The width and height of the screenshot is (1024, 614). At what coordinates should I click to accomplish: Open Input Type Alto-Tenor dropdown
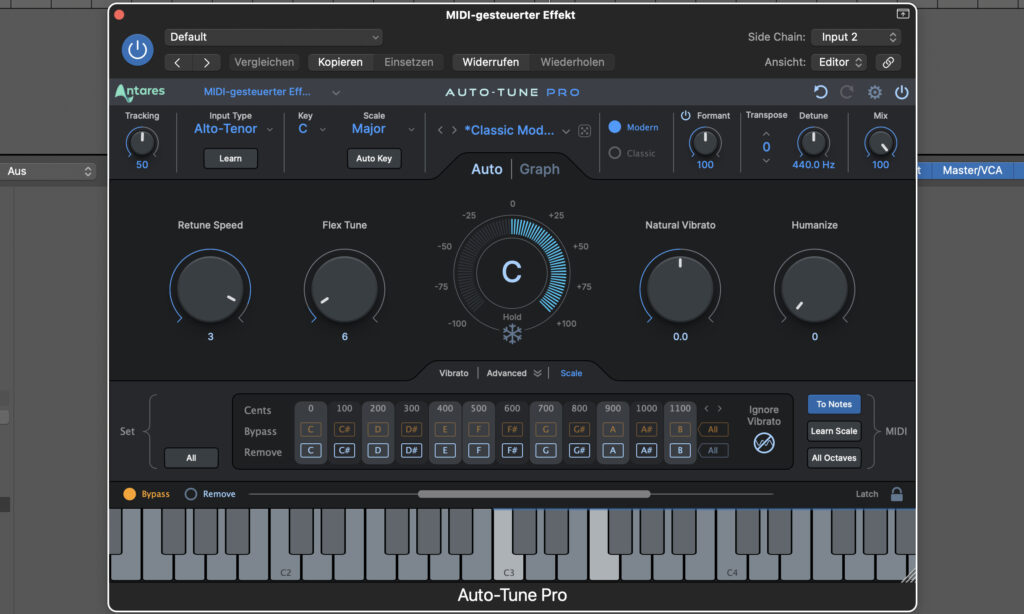tap(233, 129)
